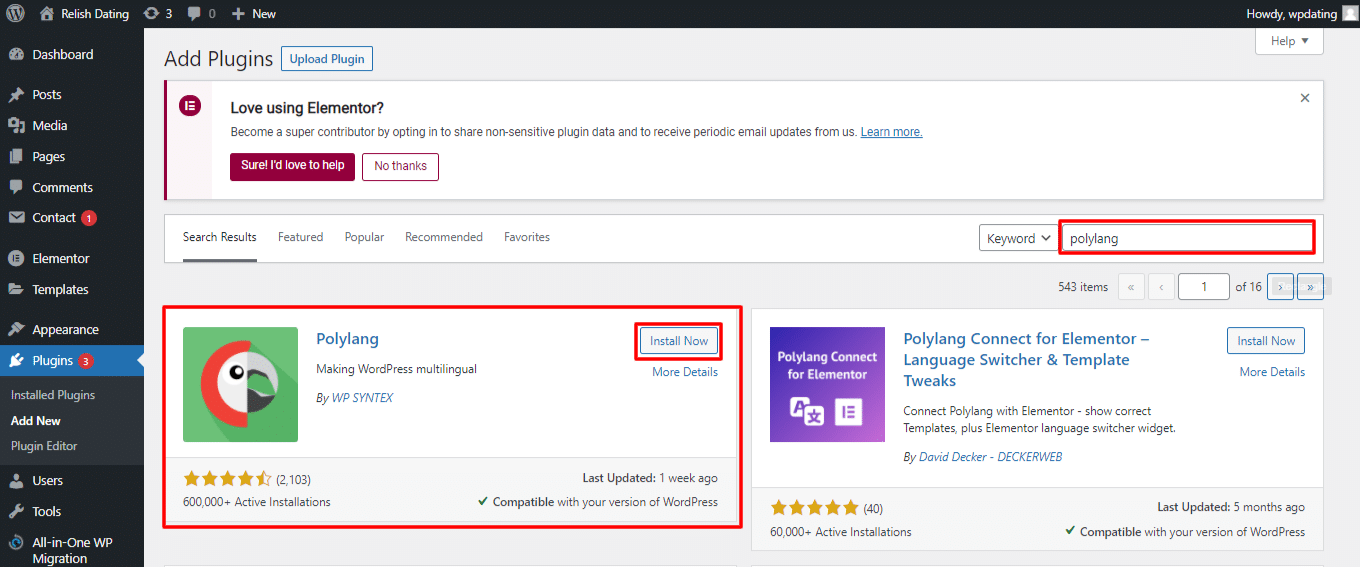Screen dimensions: 1360x567
Task: Switch to the Recommended tab
Action: coord(444,238)
